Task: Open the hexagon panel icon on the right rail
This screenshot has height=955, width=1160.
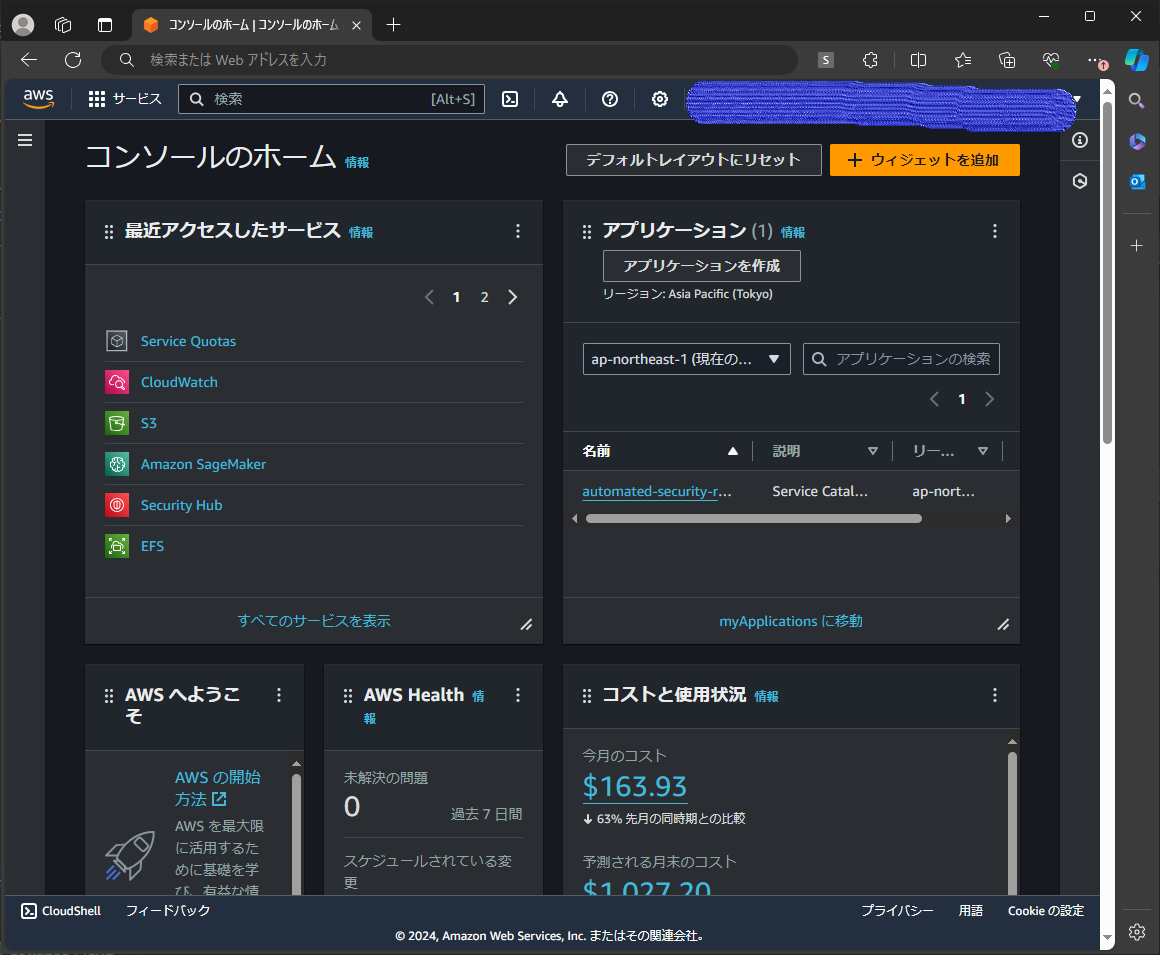Action: pos(1080,181)
